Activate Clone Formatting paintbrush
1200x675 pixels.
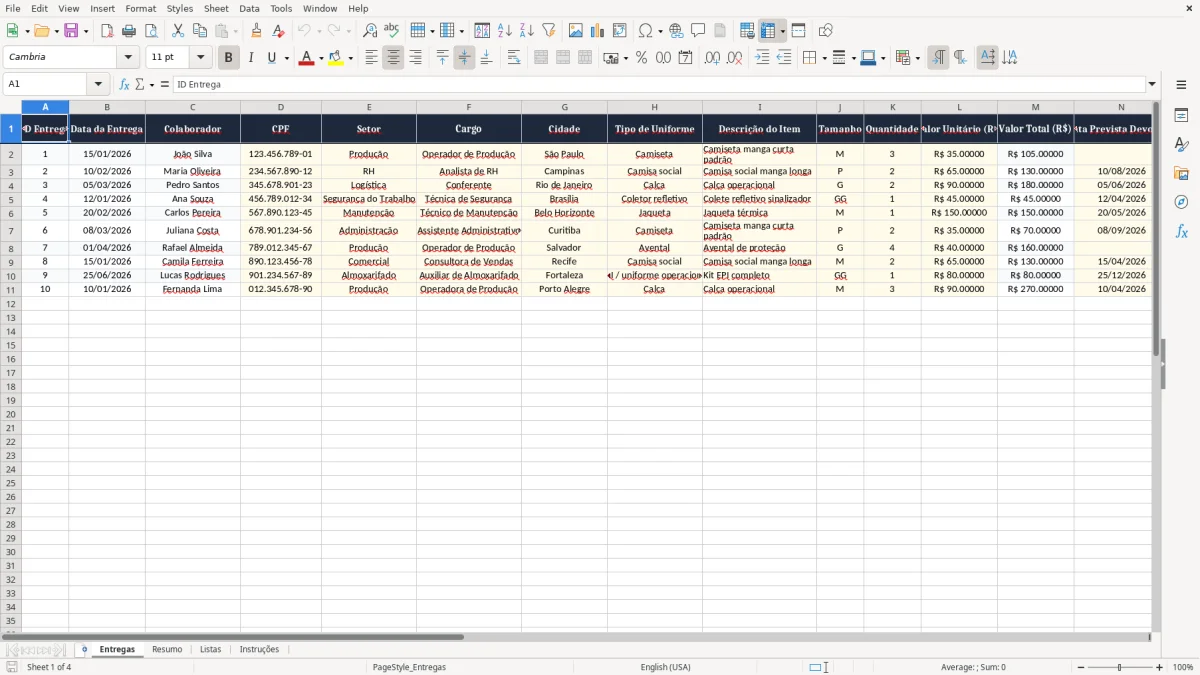(x=256, y=31)
